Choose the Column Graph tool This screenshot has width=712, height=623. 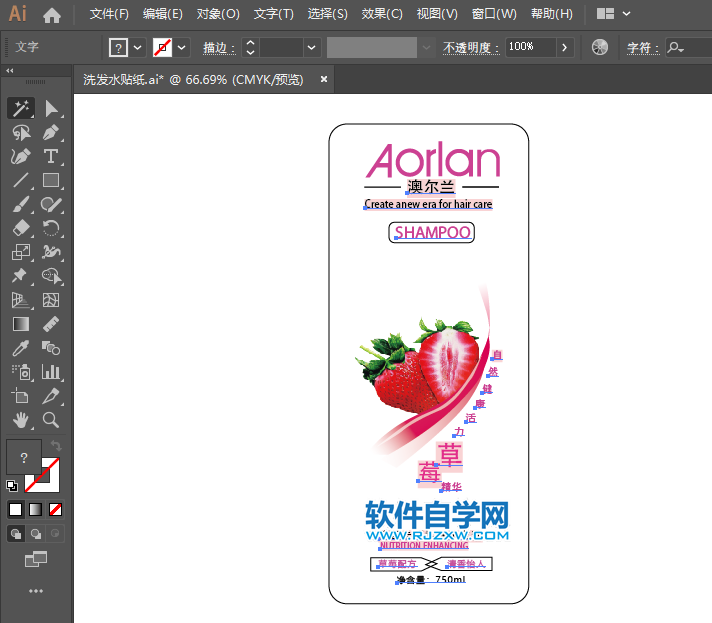pos(51,372)
